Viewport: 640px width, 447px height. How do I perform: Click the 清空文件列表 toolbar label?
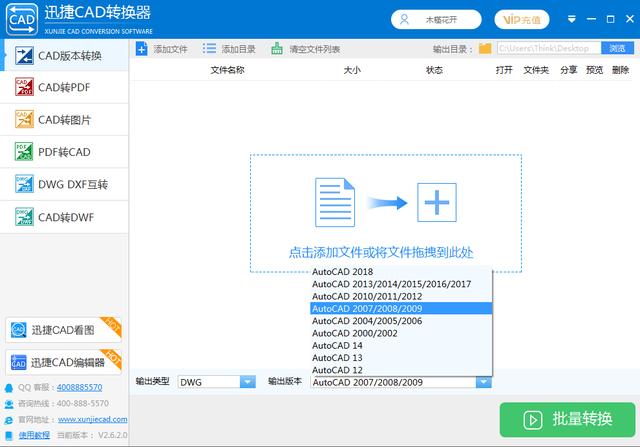point(315,49)
